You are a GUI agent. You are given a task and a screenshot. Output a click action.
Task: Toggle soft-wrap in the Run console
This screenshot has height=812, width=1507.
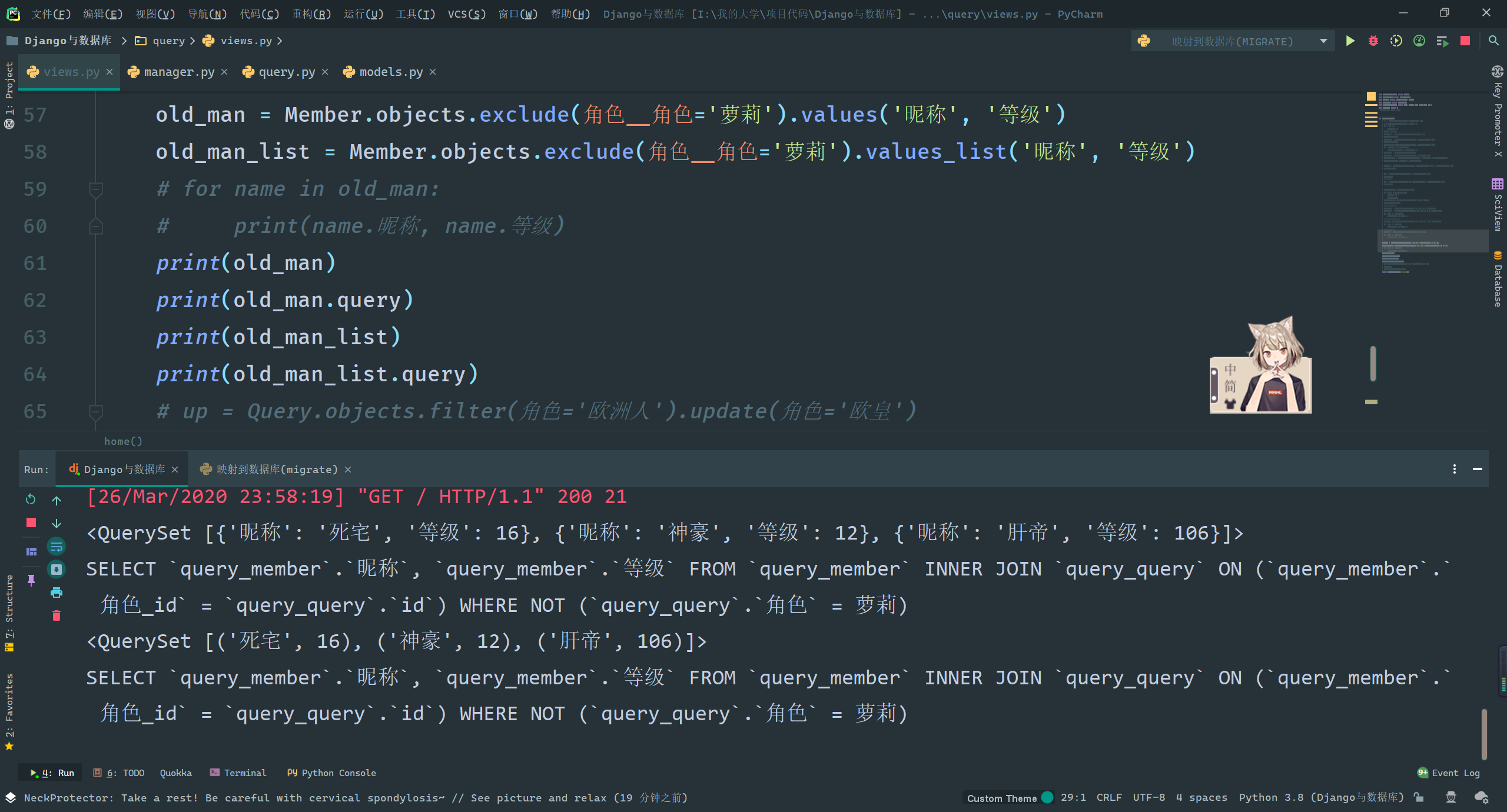coord(57,547)
